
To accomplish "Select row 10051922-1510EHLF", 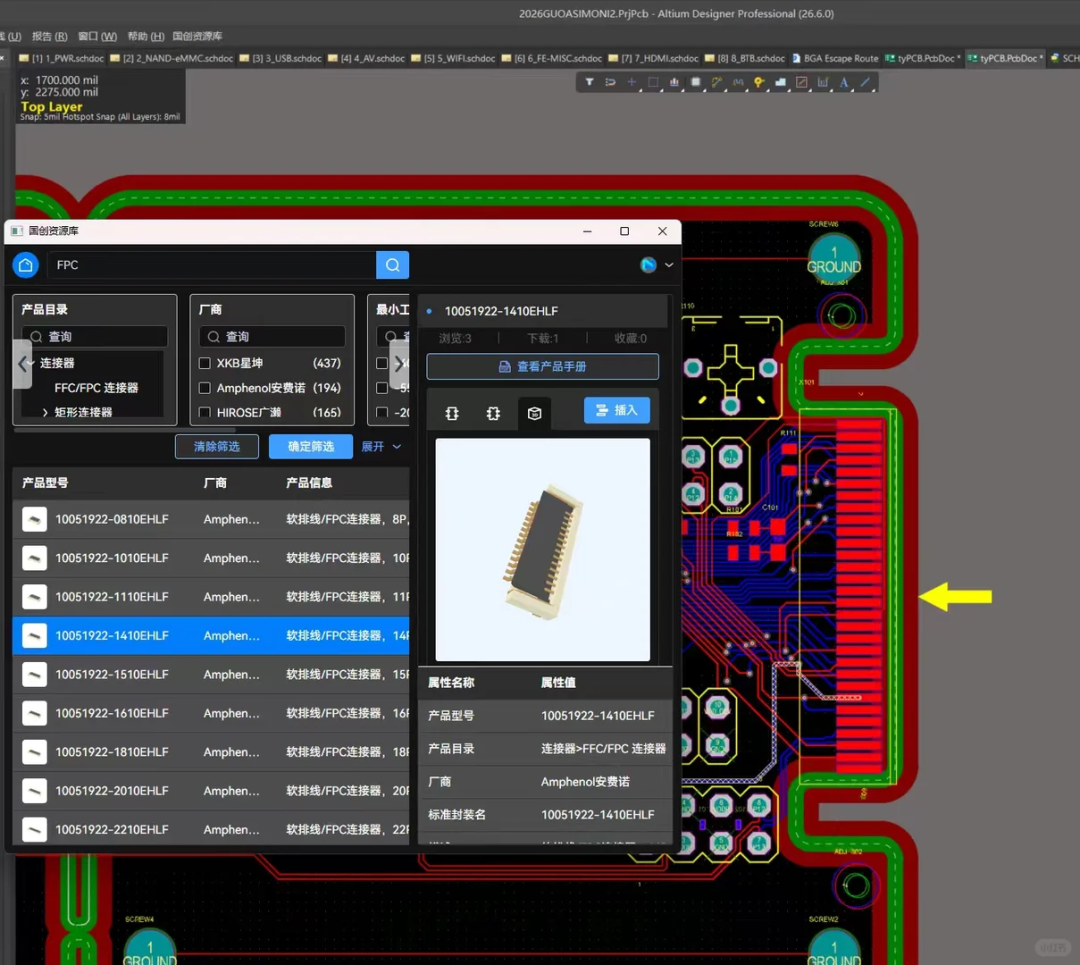I will click(x=211, y=674).
